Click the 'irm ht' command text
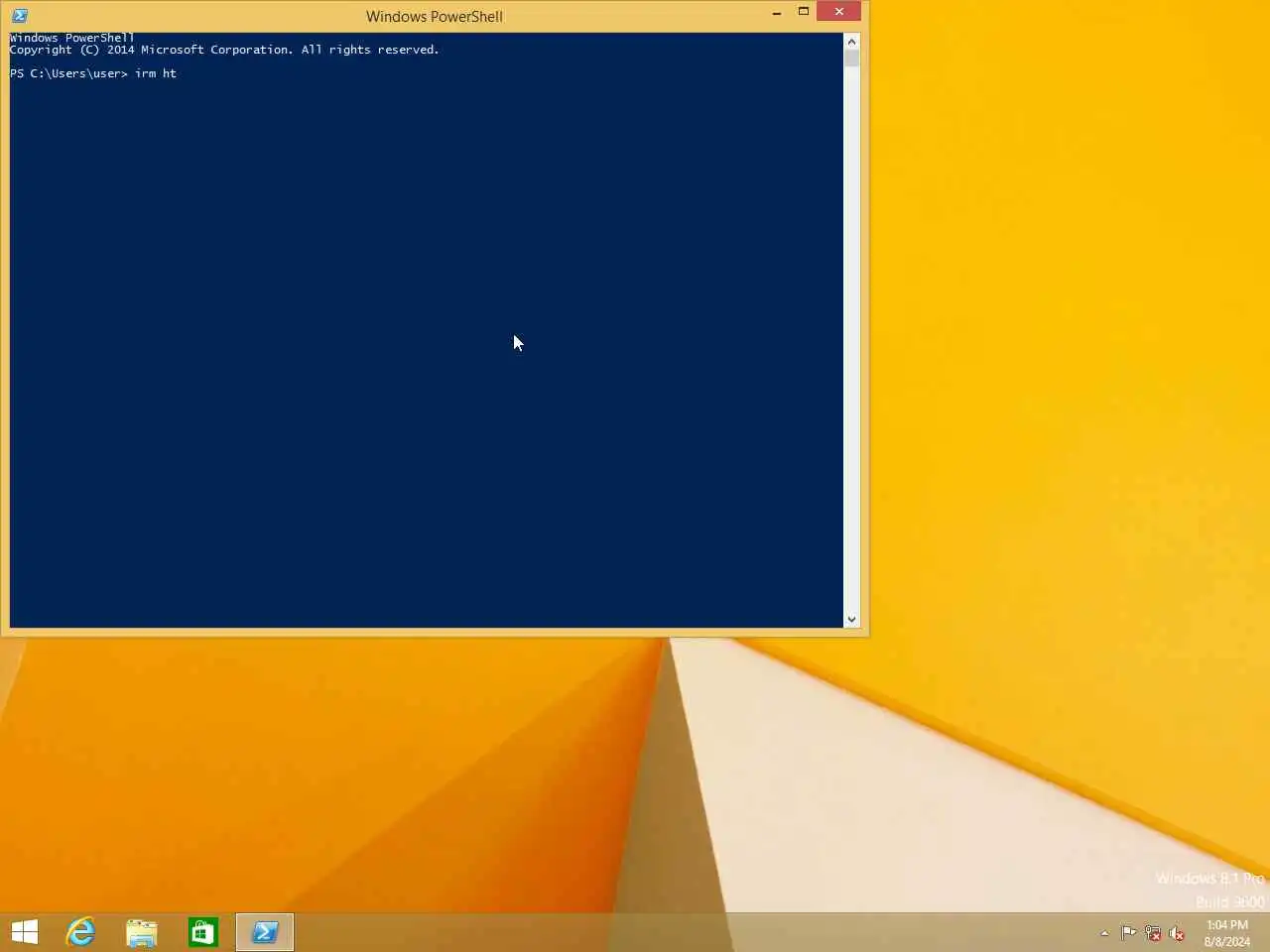Screen dimensions: 1270x952 [156, 73]
